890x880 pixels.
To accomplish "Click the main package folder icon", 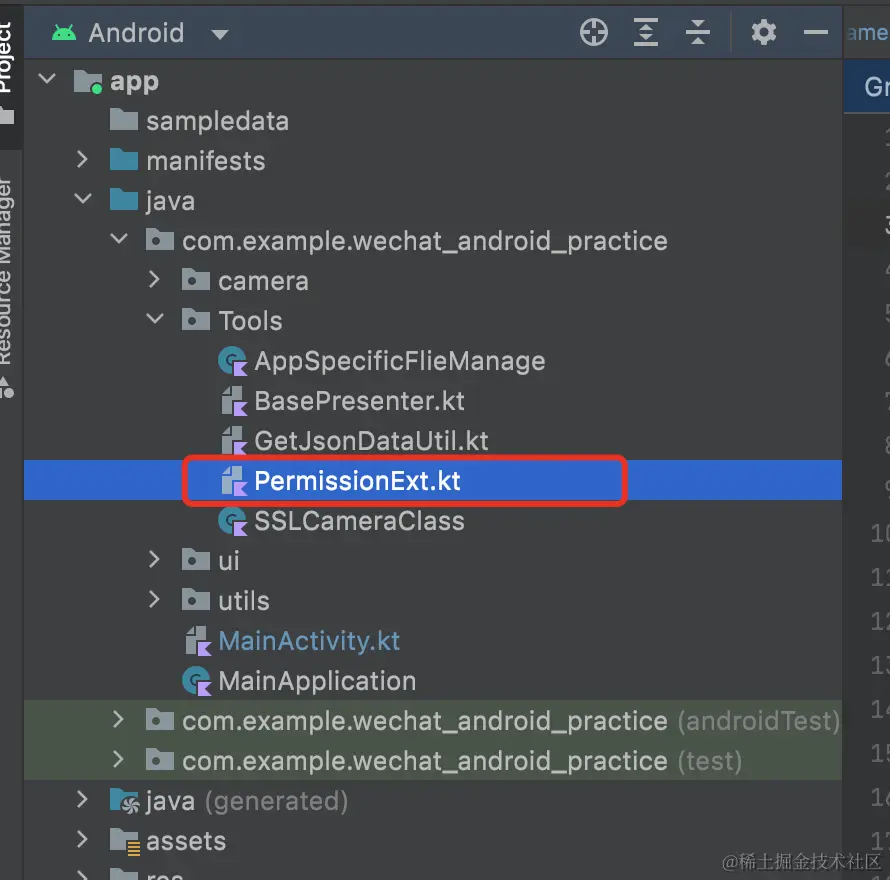I will (x=159, y=240).
